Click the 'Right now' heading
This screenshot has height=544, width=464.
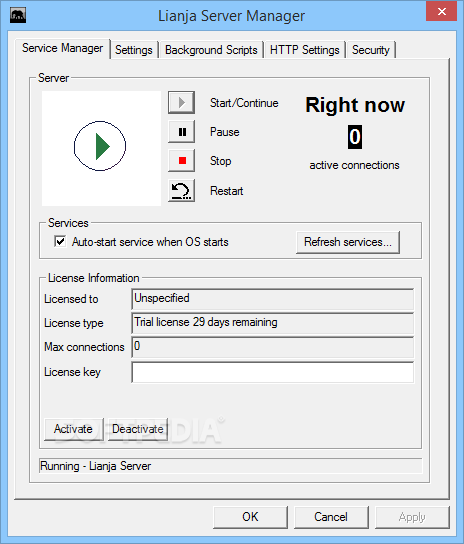[x=355, y=105]
